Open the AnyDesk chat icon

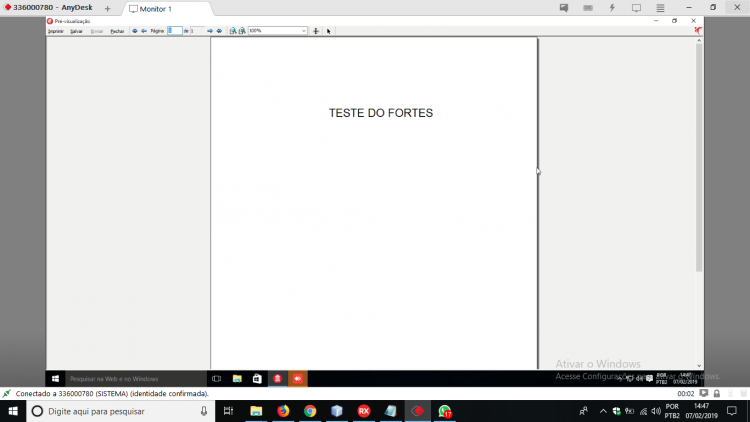pos(564,8)
